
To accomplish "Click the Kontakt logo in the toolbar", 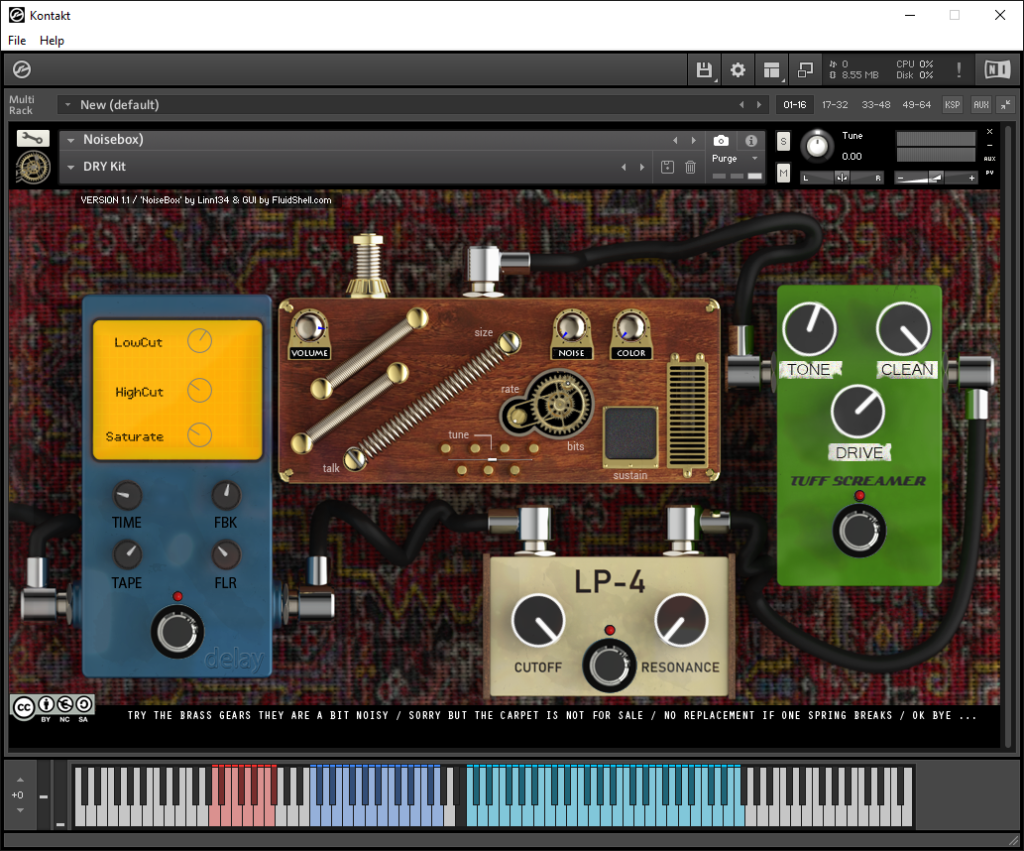I will [22, 69].
